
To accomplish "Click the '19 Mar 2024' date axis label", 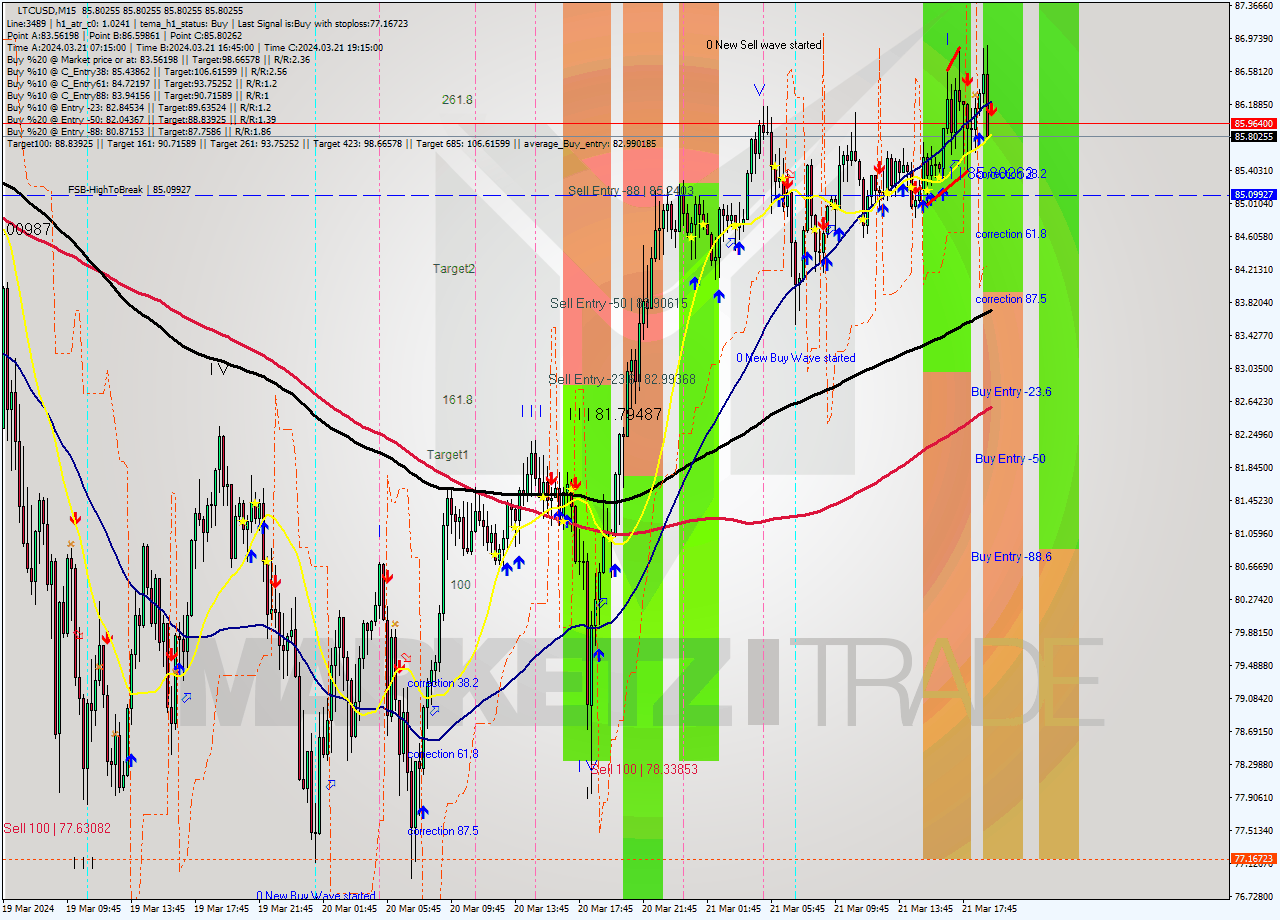I will click(28, 909).
